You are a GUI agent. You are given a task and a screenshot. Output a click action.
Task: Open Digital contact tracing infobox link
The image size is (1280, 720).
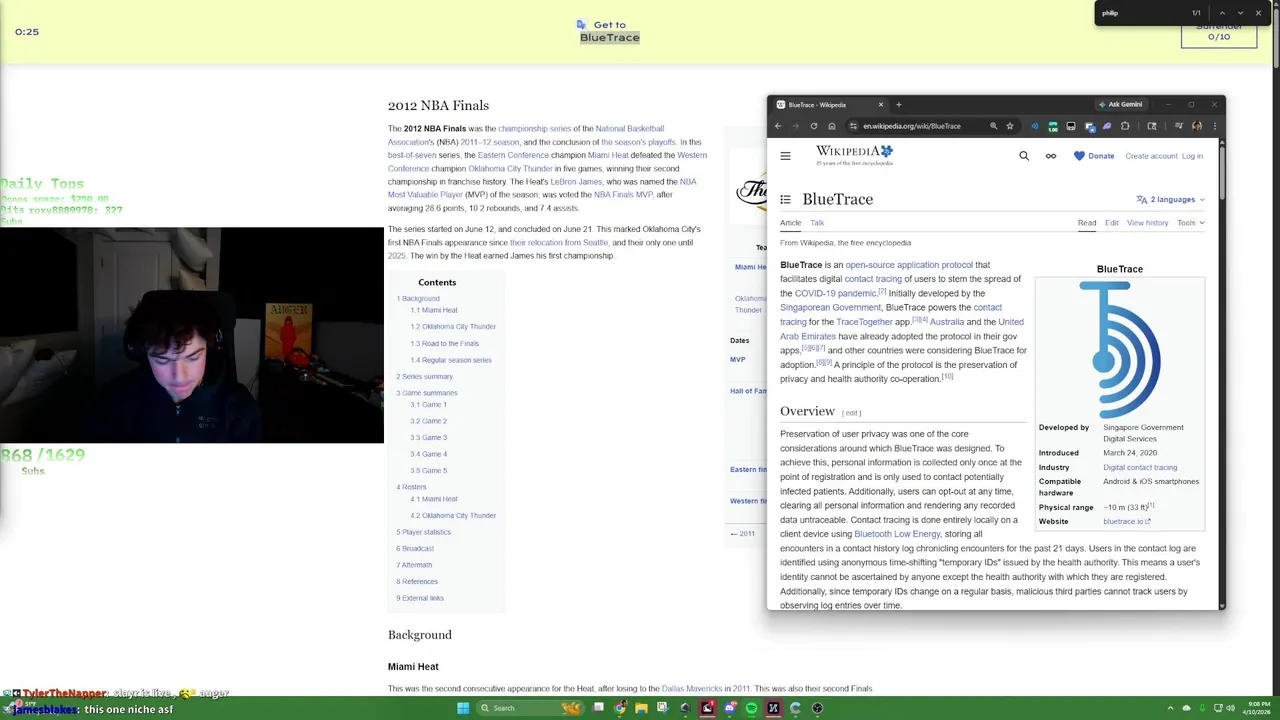click(x=1140, y=467)
